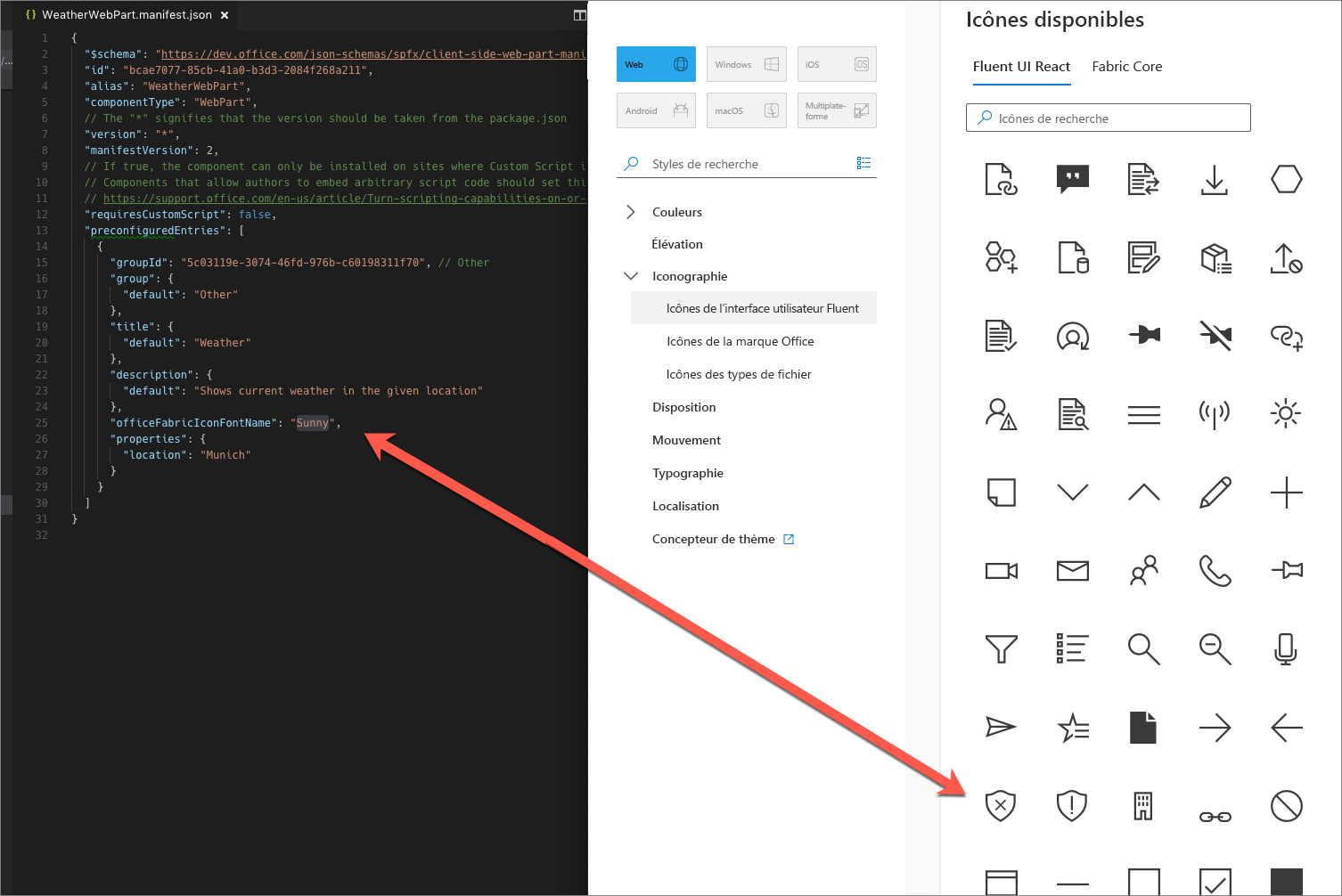1342x896 pixels.
Task: Open Icônes des types de fichier
Action: point(738,374)
